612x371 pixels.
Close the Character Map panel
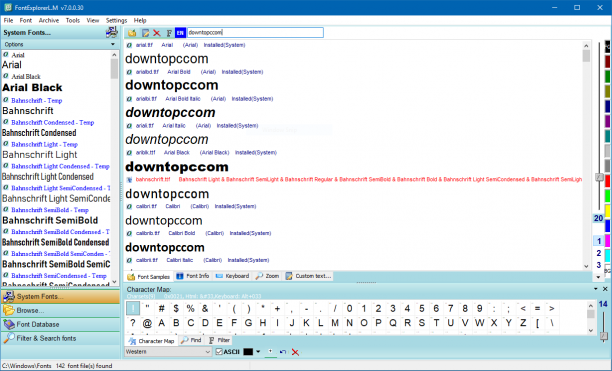[x=605, y=289]
